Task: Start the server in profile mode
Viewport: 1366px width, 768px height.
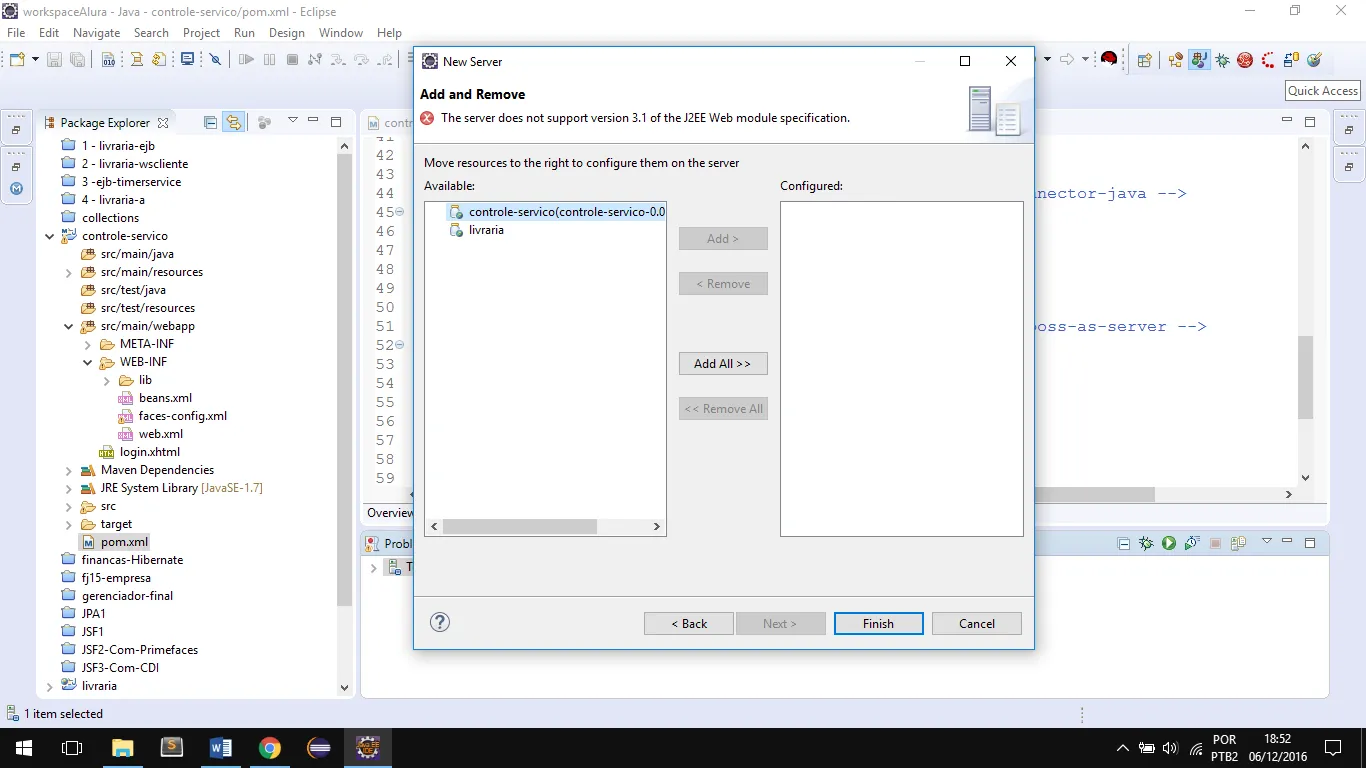Action: tap(1192, 543)
